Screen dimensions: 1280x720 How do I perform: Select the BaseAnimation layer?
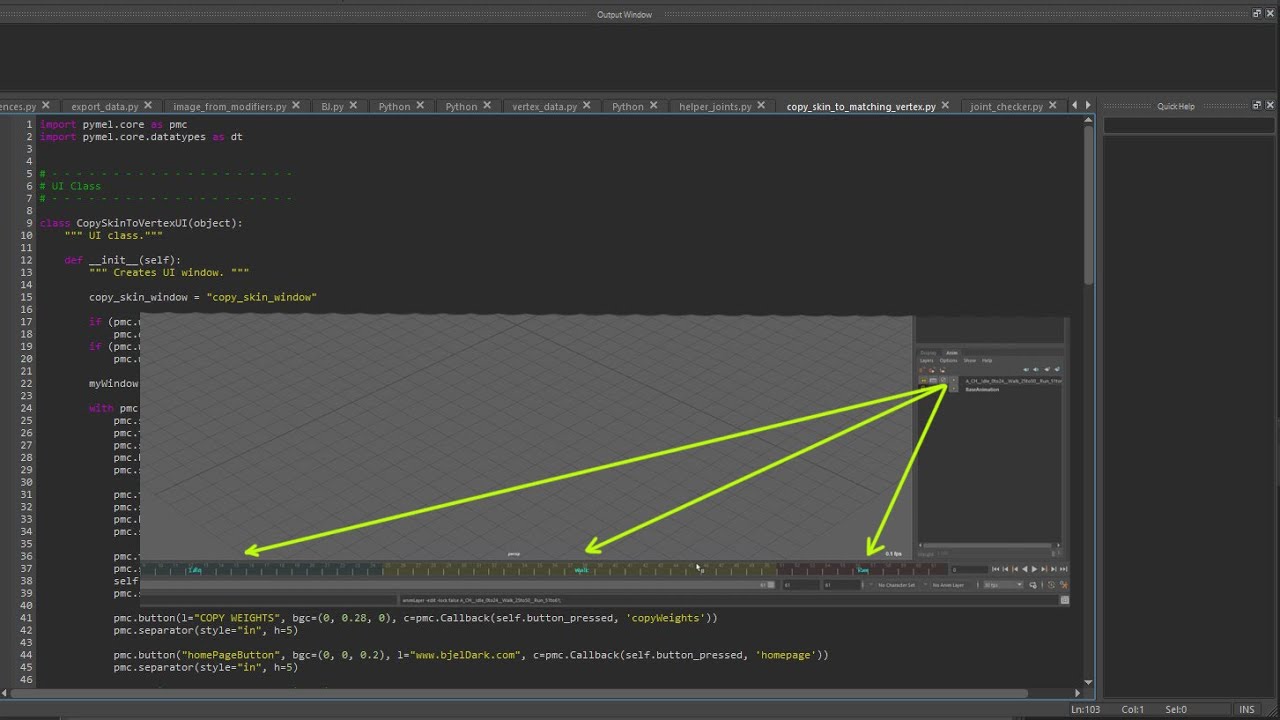[x=982, y=389]
